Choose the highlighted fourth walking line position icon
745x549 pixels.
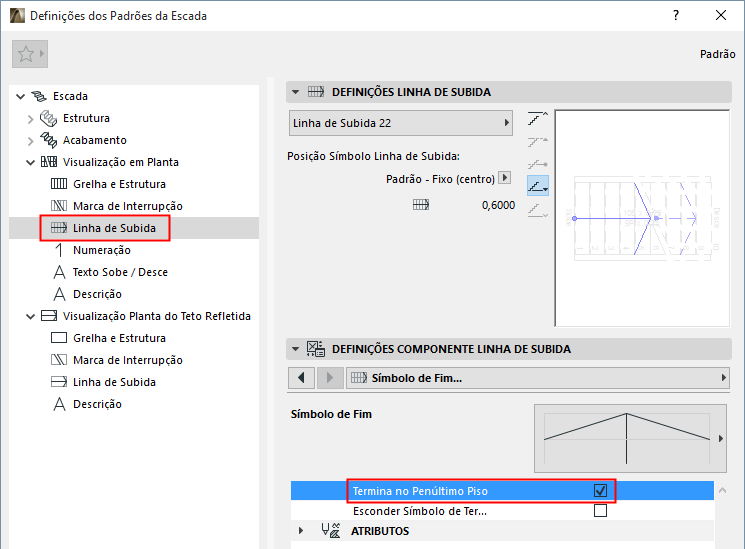[538, 186]
